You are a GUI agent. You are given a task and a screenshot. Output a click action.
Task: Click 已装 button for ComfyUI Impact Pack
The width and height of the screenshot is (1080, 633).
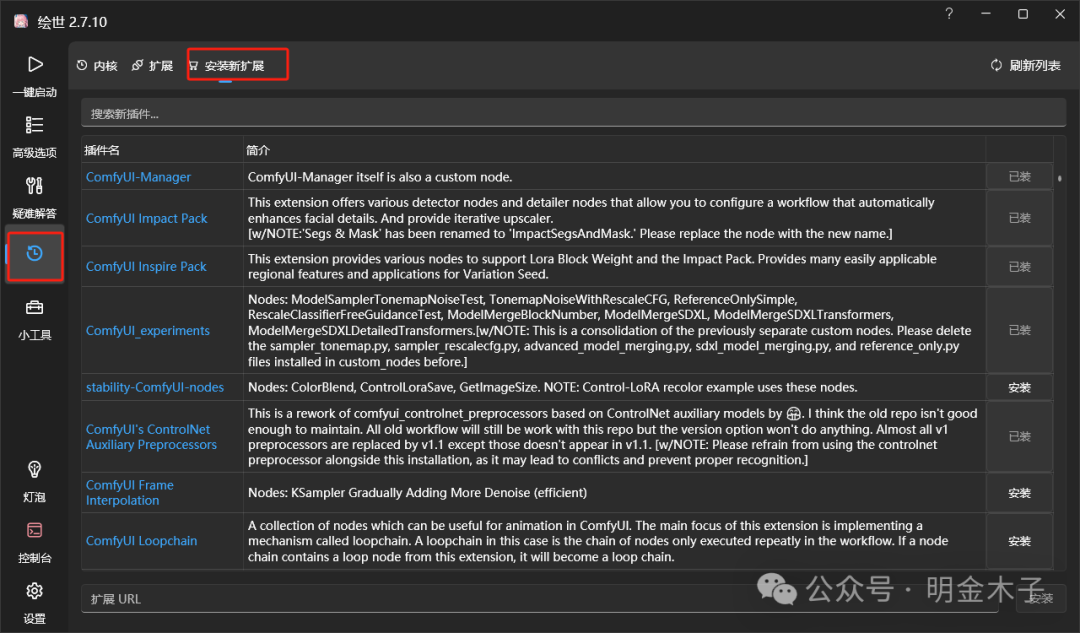pyautogui.click(x=1019, y=218)
